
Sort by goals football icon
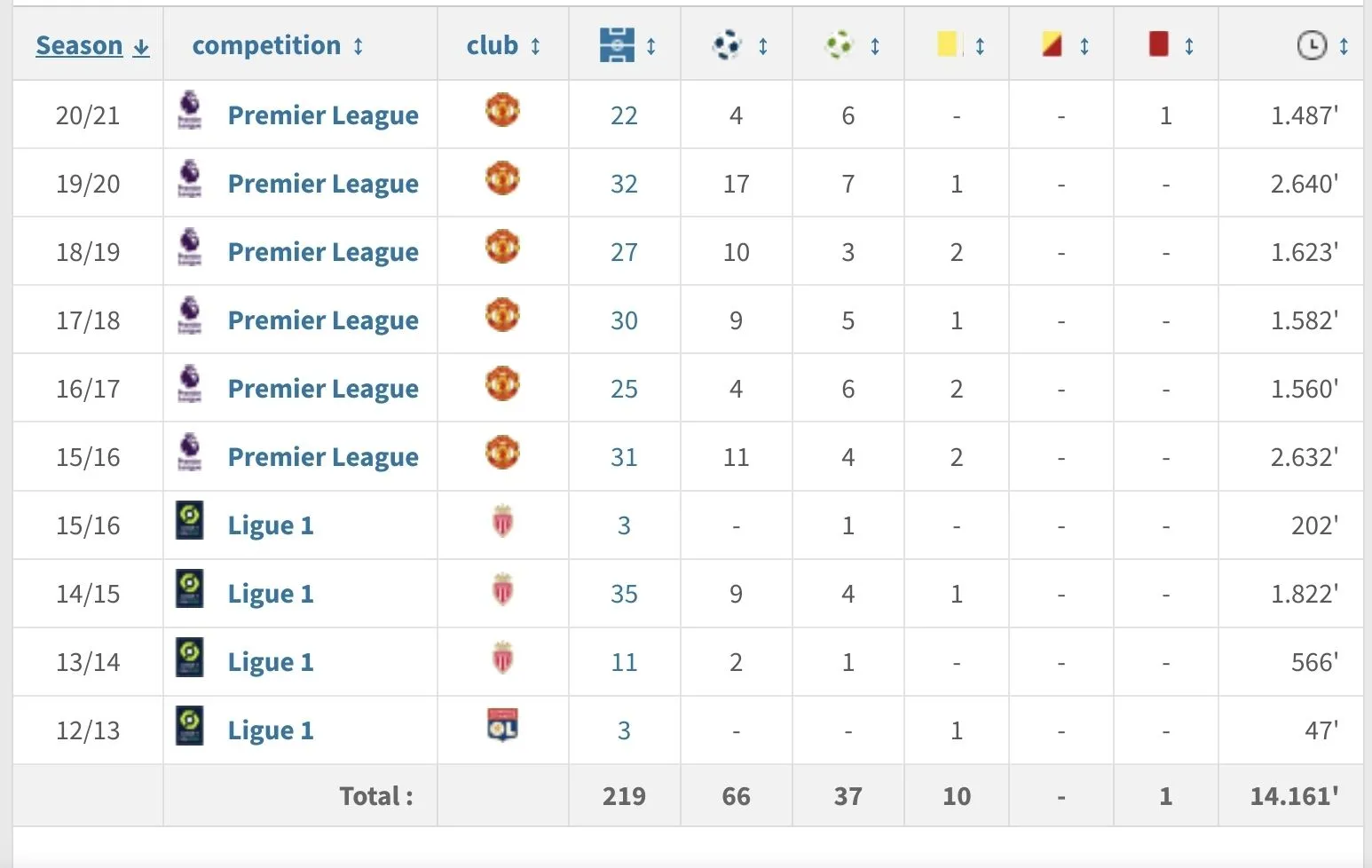pos(727,45)
